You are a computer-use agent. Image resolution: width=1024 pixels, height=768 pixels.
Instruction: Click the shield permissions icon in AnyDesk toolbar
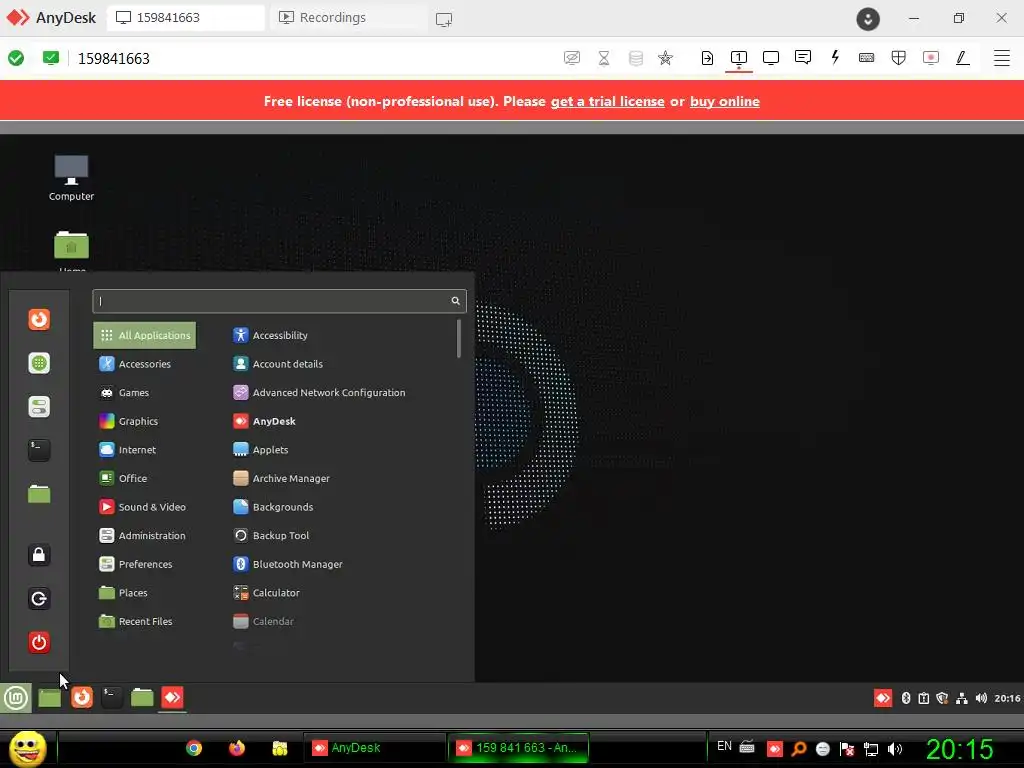coord(899,57)
